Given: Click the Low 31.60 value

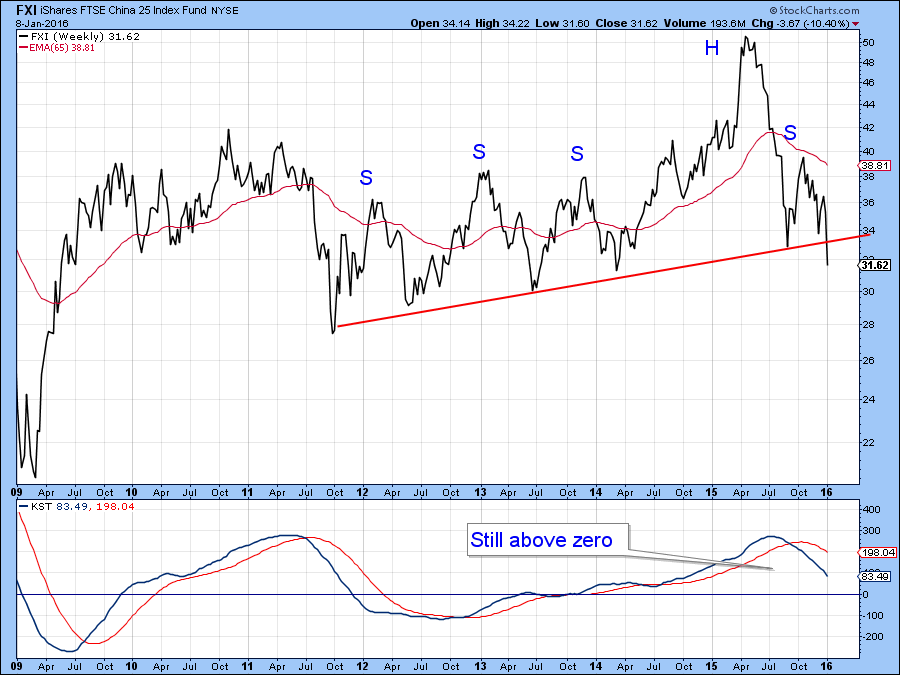Looking at the screenshot, I should (x=562, y=24).
